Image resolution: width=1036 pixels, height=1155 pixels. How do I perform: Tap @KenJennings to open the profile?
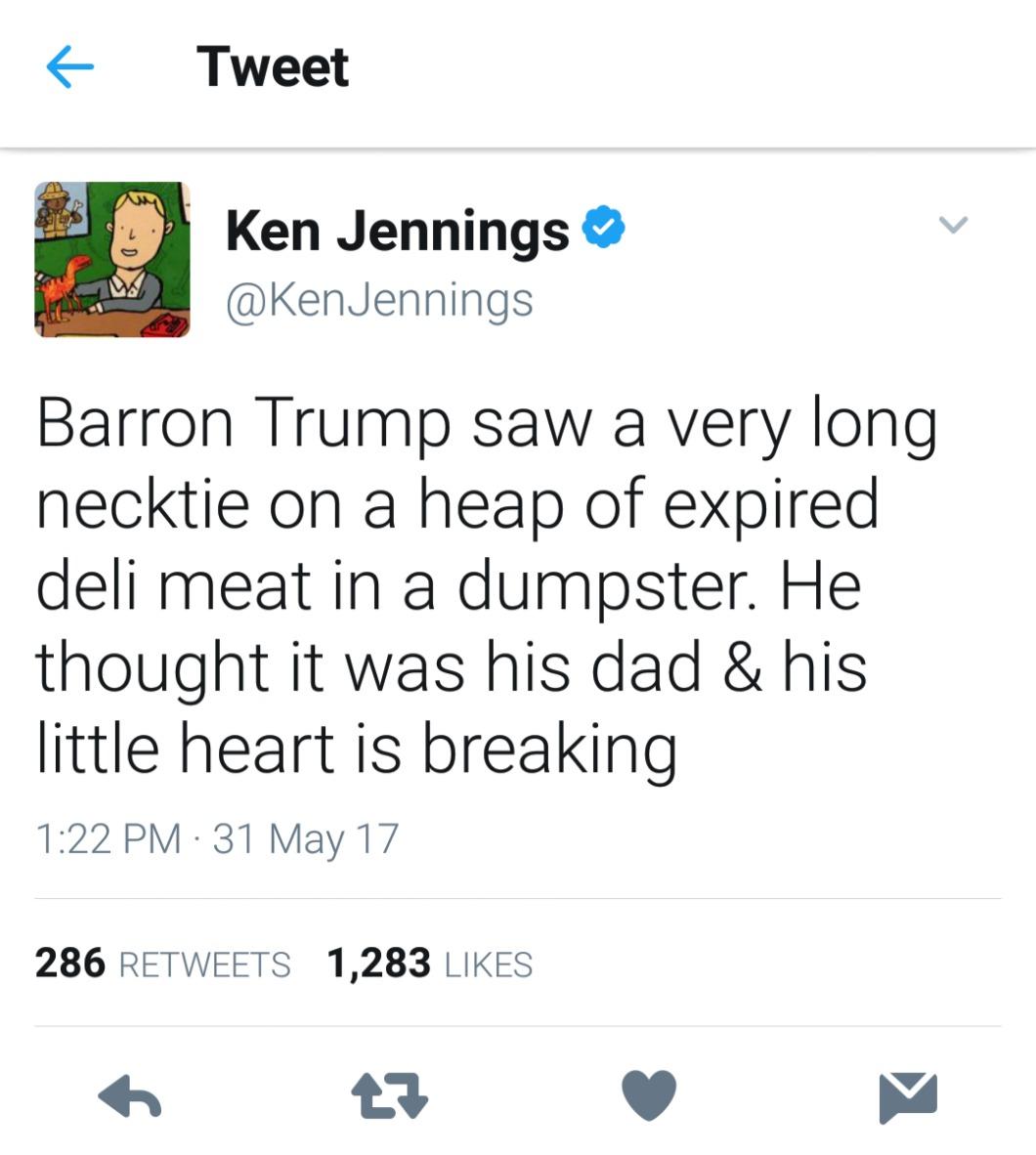pos(379,301)
